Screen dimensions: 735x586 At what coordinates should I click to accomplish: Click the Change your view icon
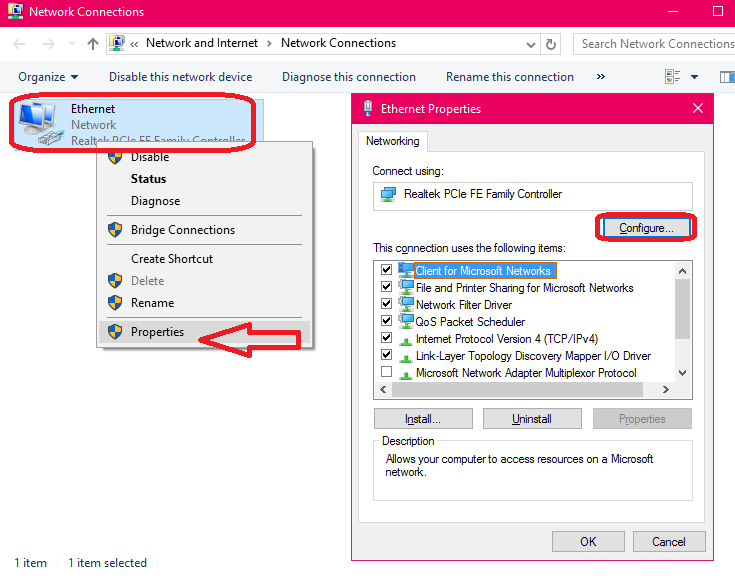pos(673,76)
